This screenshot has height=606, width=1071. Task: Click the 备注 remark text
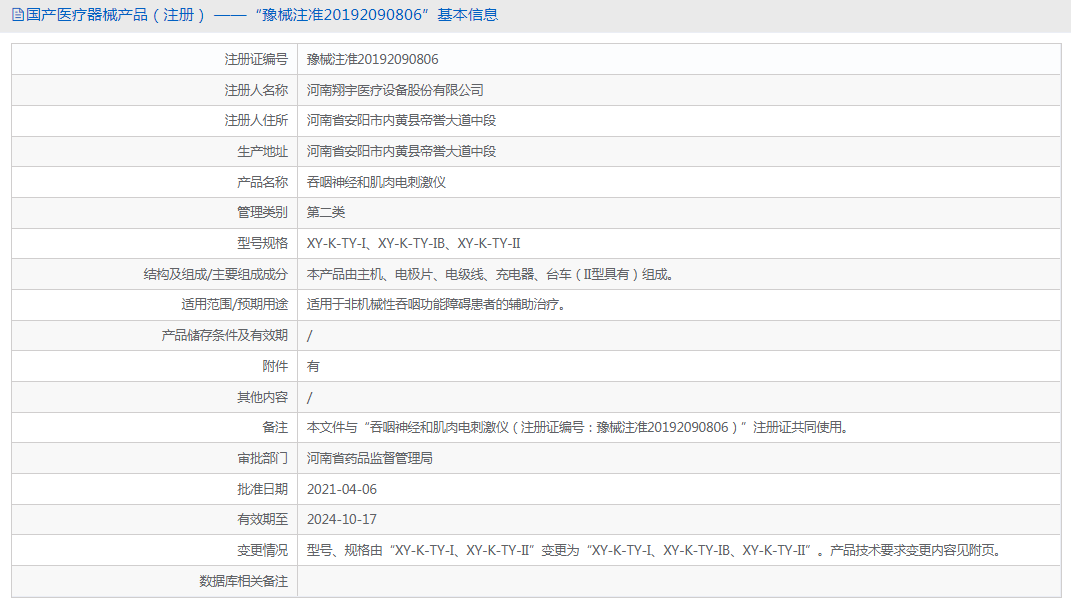point(578,428)
